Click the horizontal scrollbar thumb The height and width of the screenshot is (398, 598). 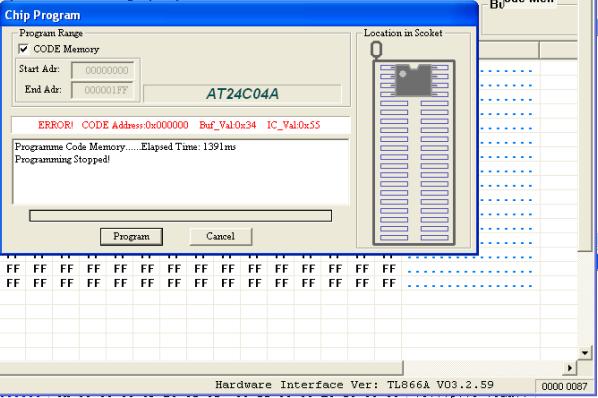[201, 368]
